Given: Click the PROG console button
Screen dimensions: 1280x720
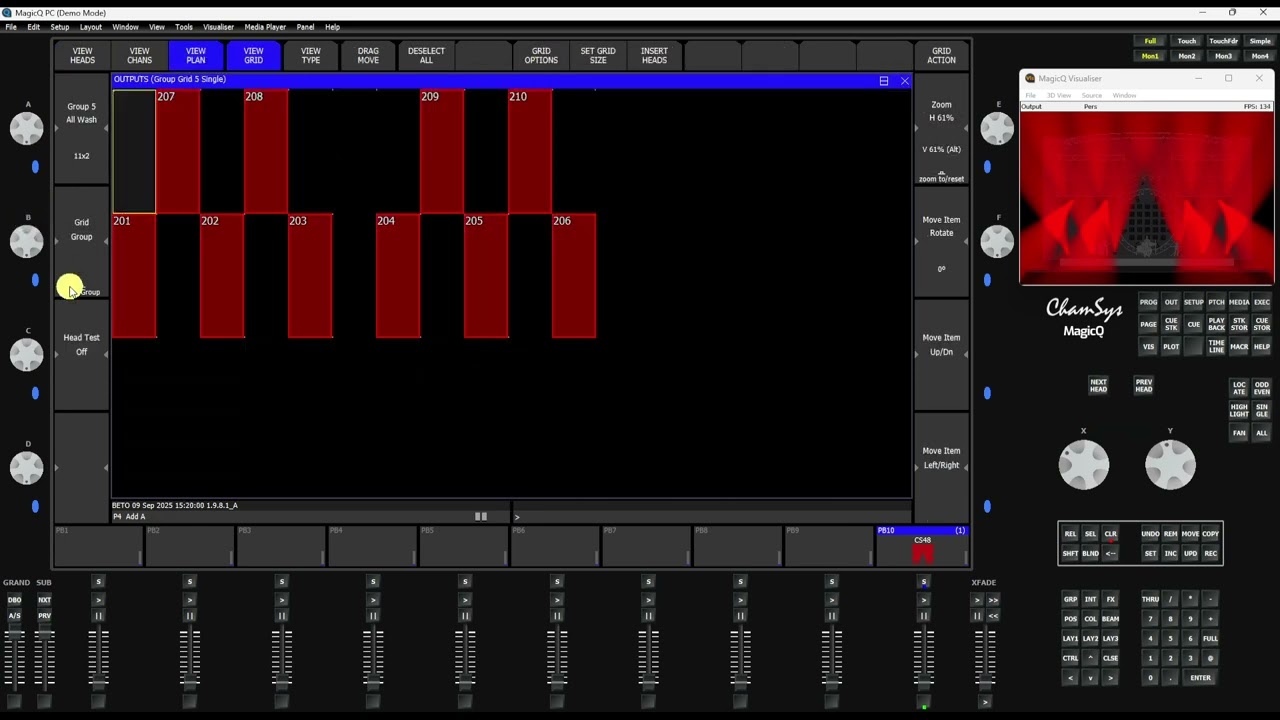Looking at the screenshot, I should tap(1148, 302).
